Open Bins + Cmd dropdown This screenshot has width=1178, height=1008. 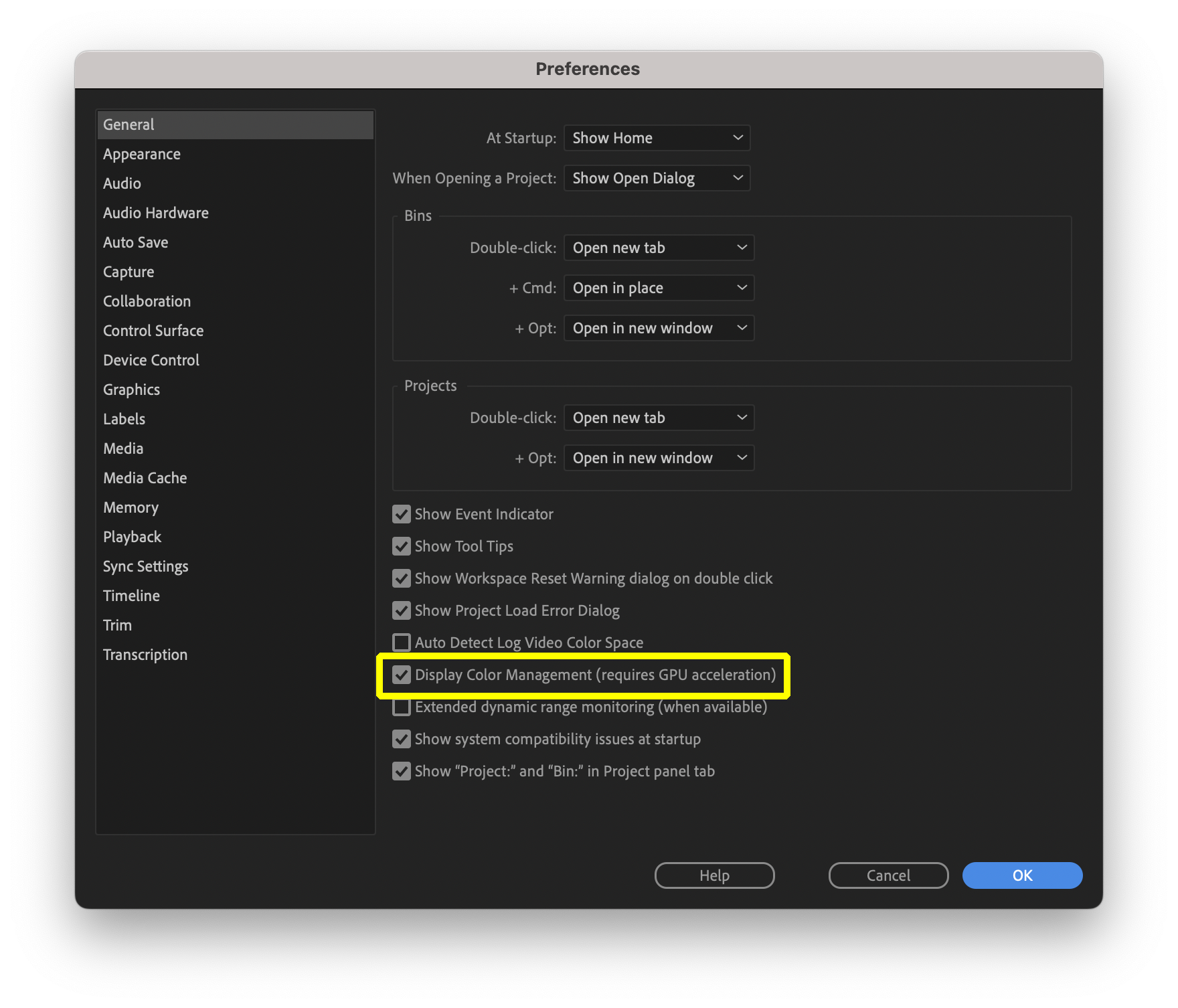(659, 288)
